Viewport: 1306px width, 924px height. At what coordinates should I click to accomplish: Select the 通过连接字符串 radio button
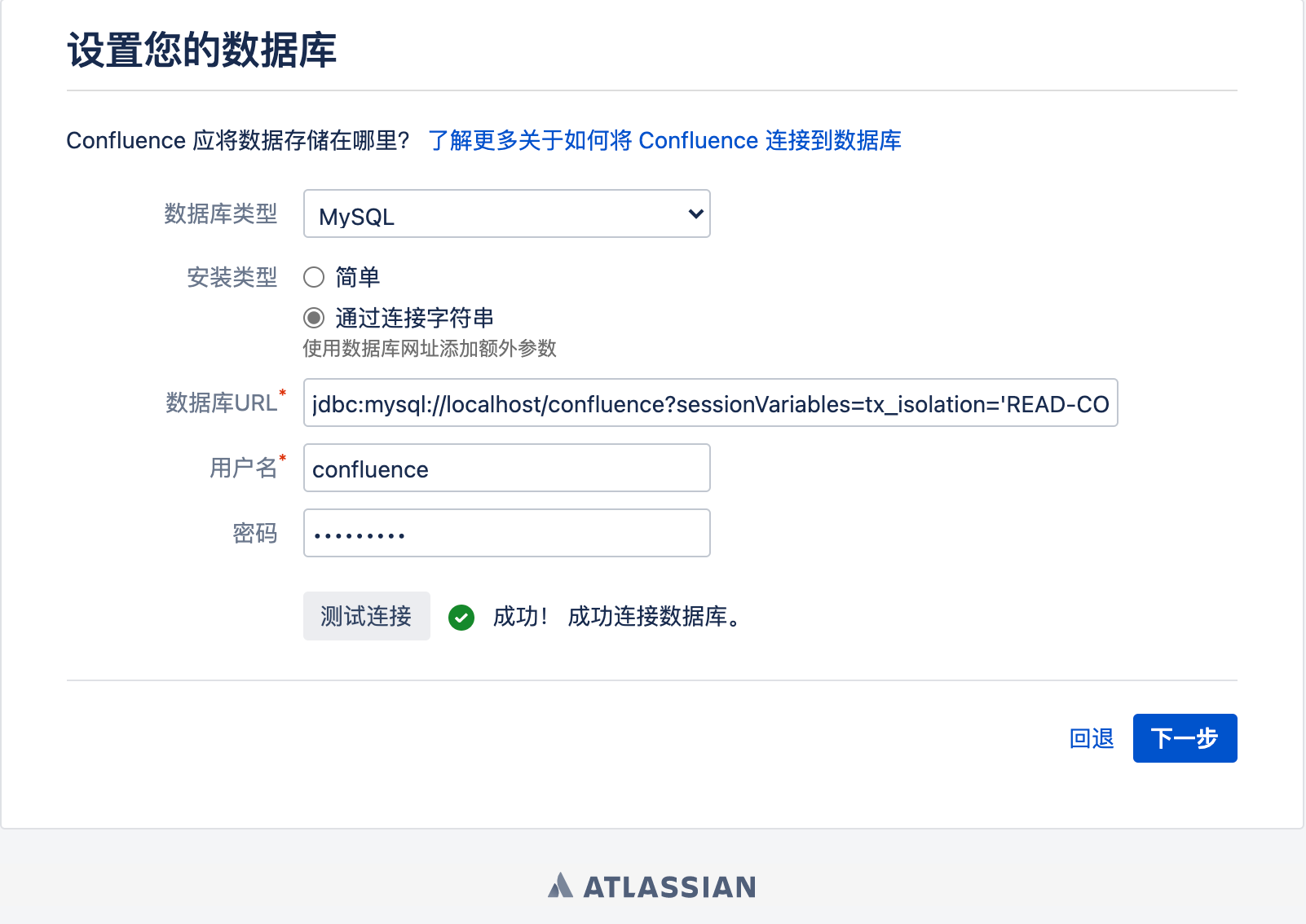pyautogui.click(x=314, y=317)
